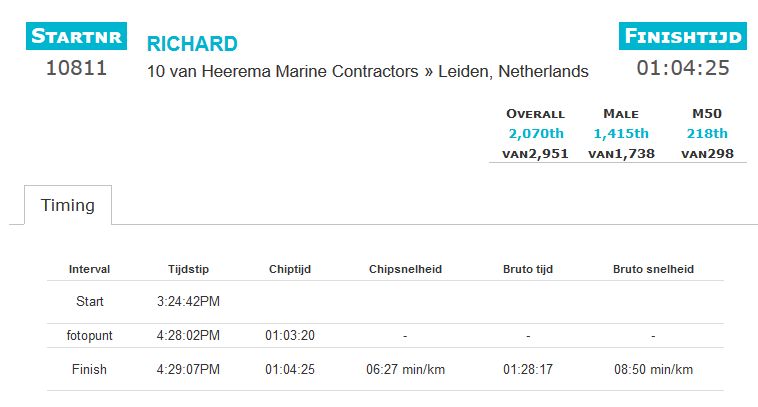Select the fotopunt interval row
758x407 pixels.
[385, 335]
